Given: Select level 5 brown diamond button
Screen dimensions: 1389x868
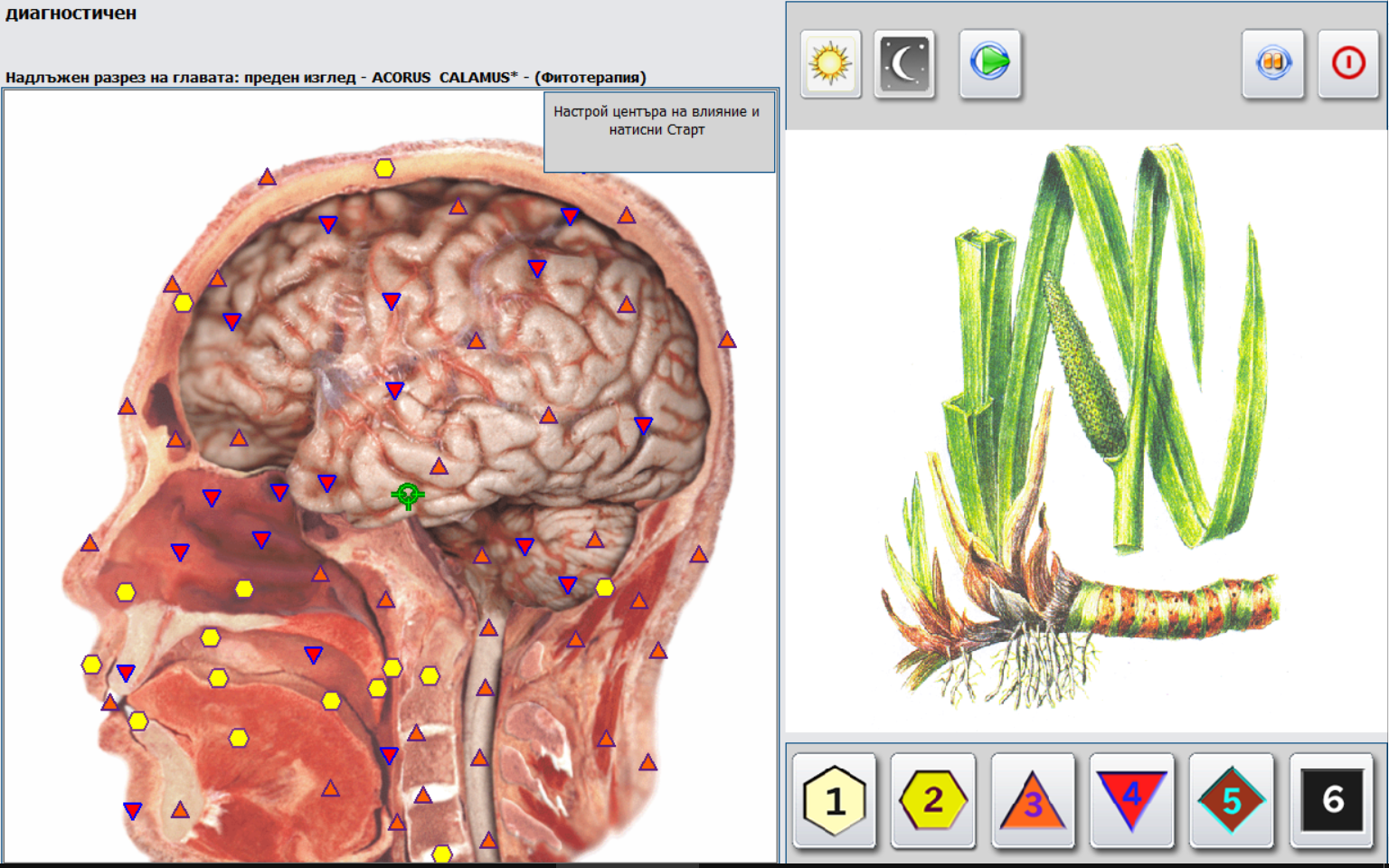Looking at the screenshot, I should click(1232, 800).
